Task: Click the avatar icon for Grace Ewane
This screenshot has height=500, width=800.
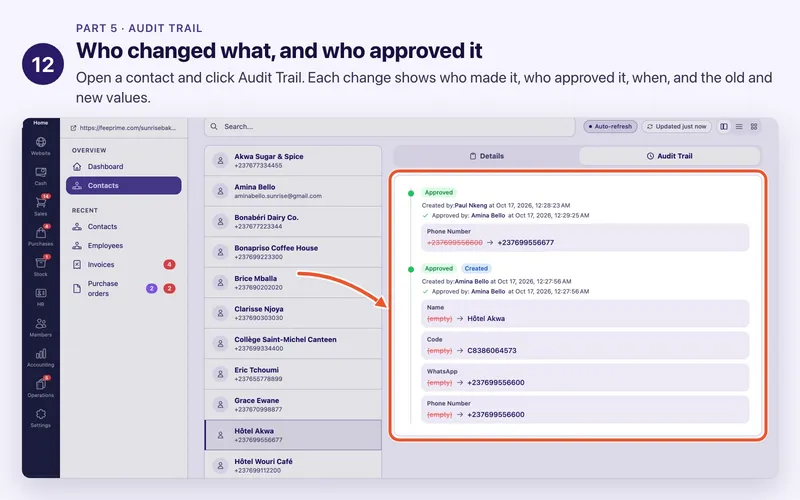Action: (220, 405)
